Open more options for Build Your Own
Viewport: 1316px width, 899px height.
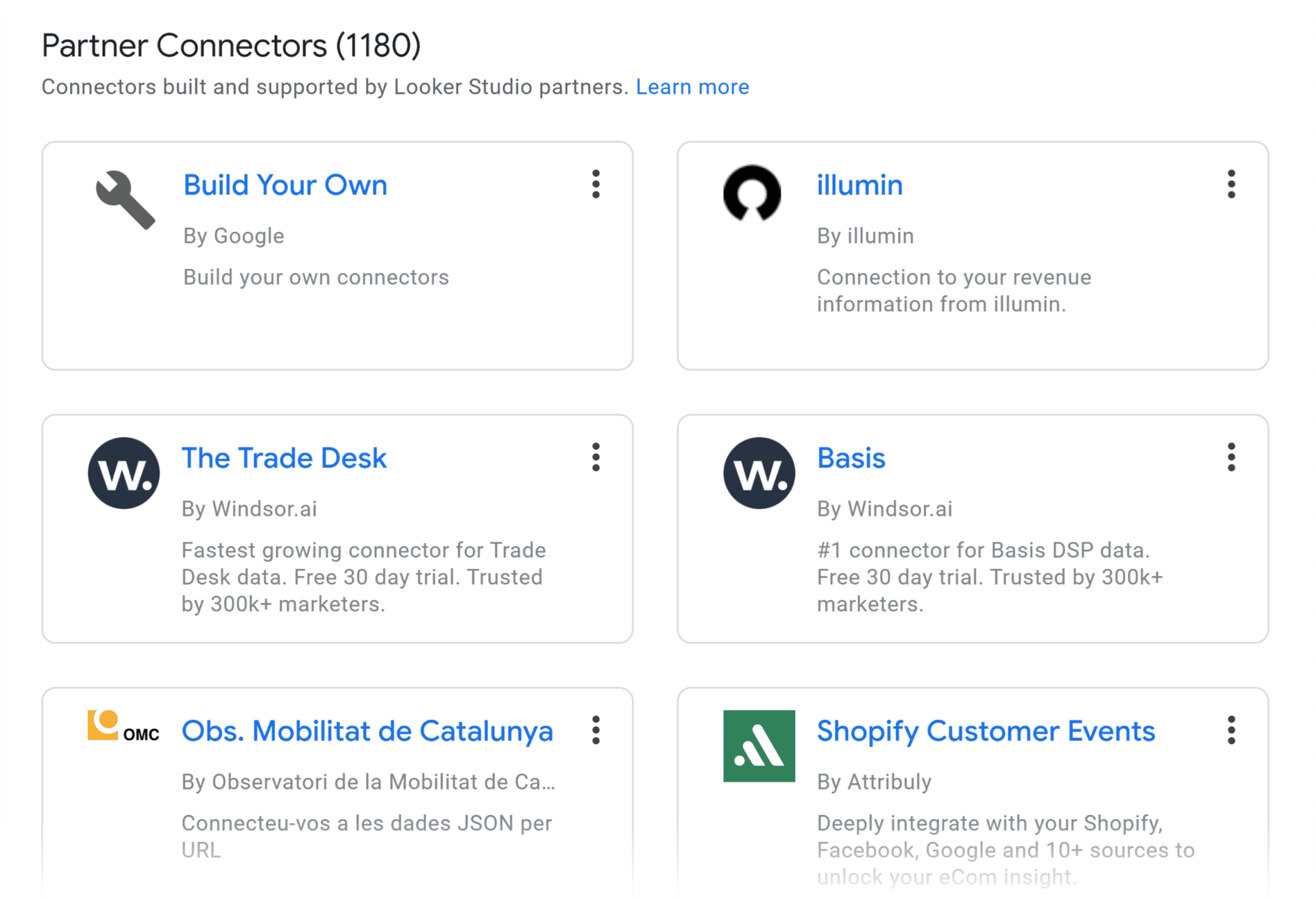(x=596, y=184)
